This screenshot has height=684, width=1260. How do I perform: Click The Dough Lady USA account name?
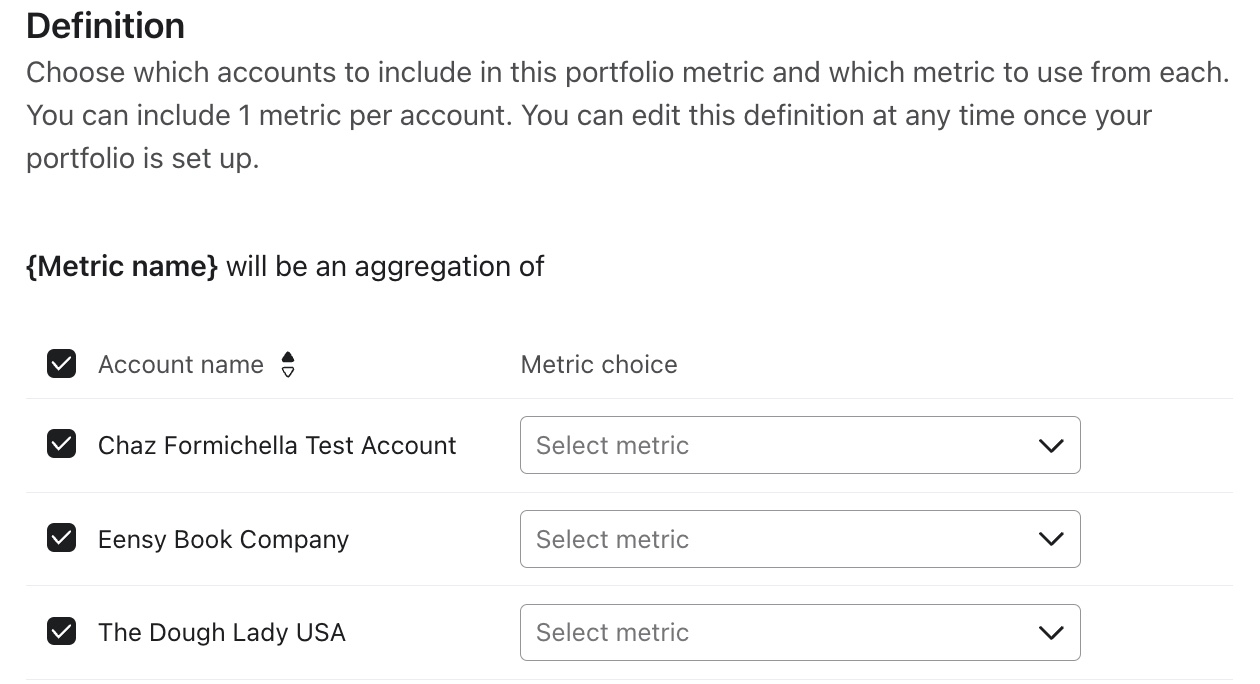point(221,633)
